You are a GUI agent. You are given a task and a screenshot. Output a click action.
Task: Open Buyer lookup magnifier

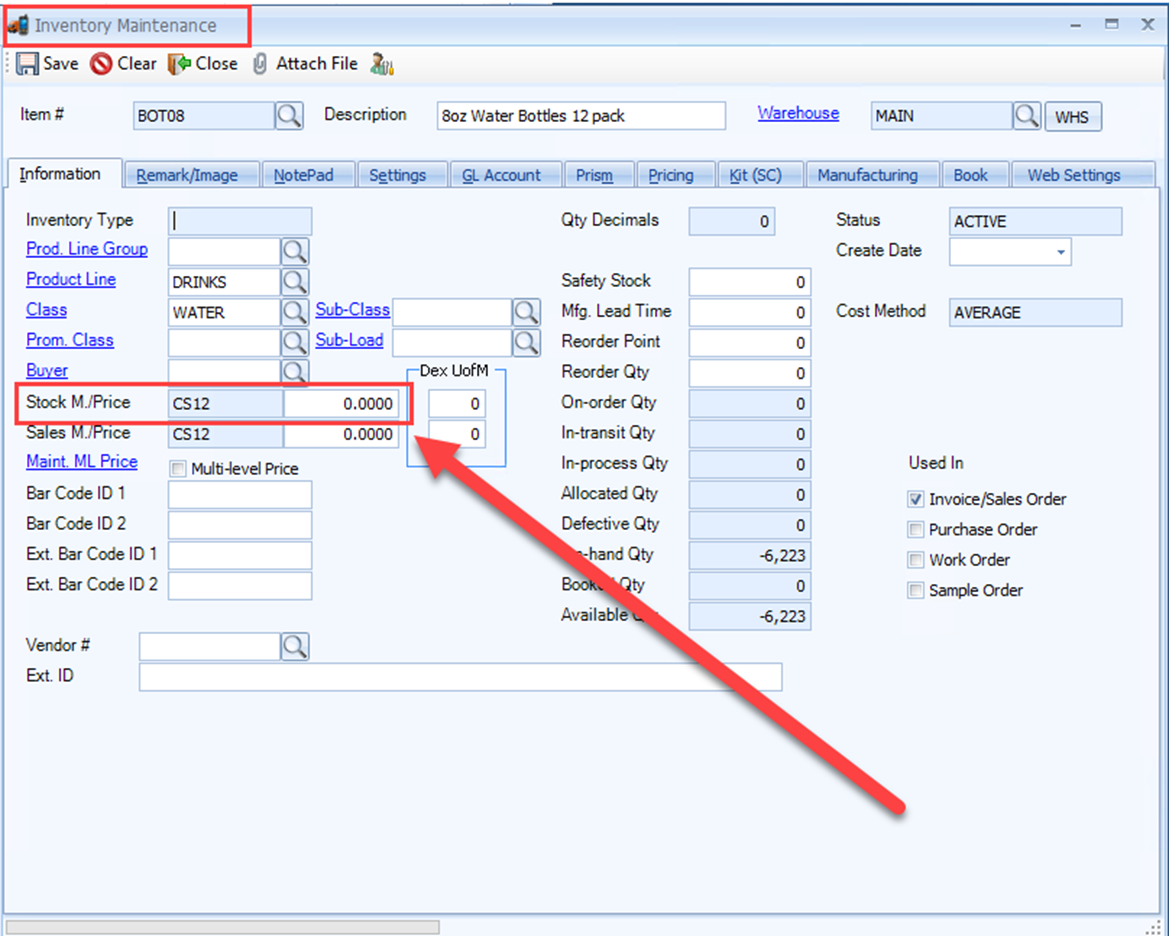[294, 371]
